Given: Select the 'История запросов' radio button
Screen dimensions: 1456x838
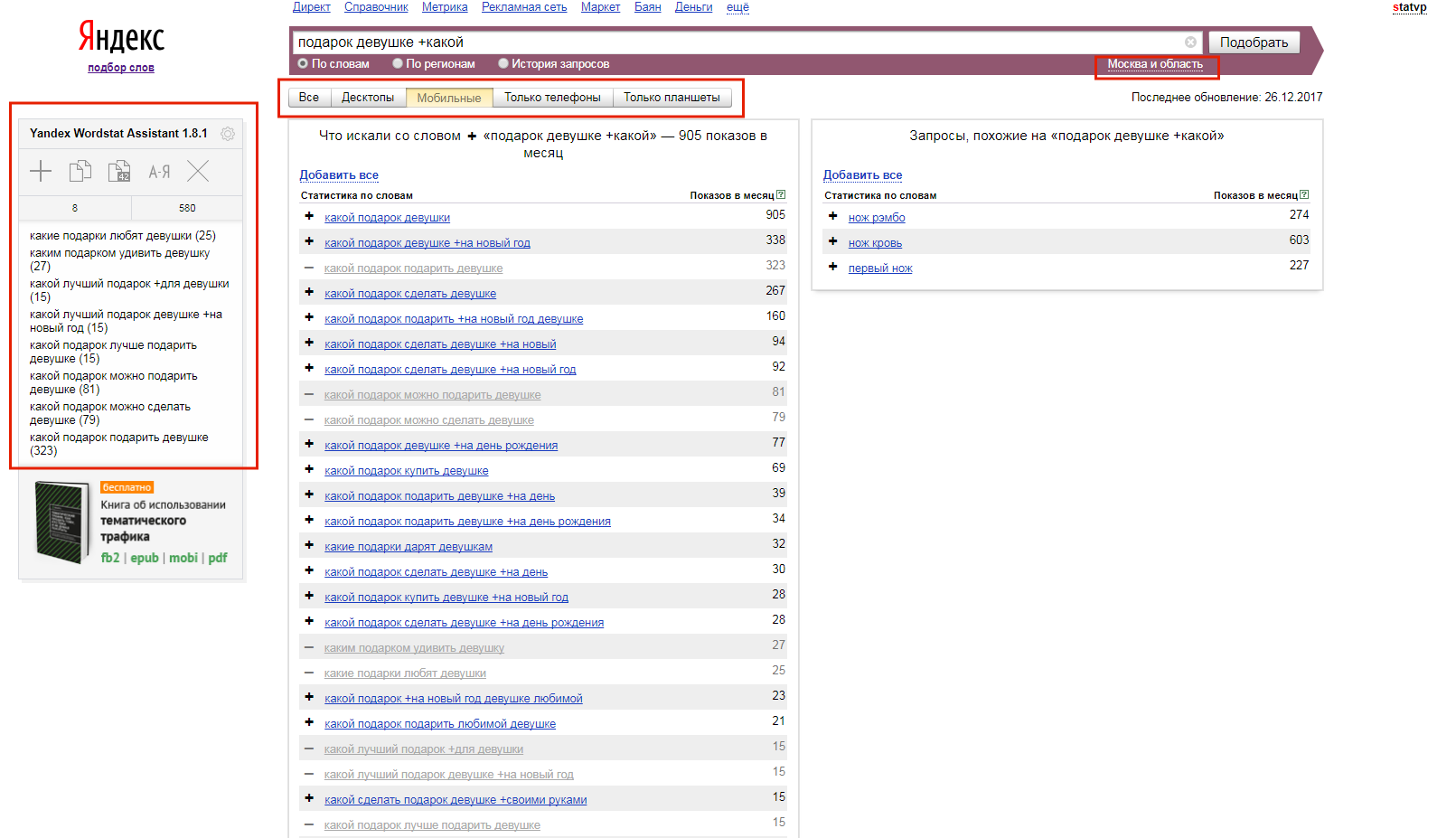Looking at the screenshot, I should 503,63.
